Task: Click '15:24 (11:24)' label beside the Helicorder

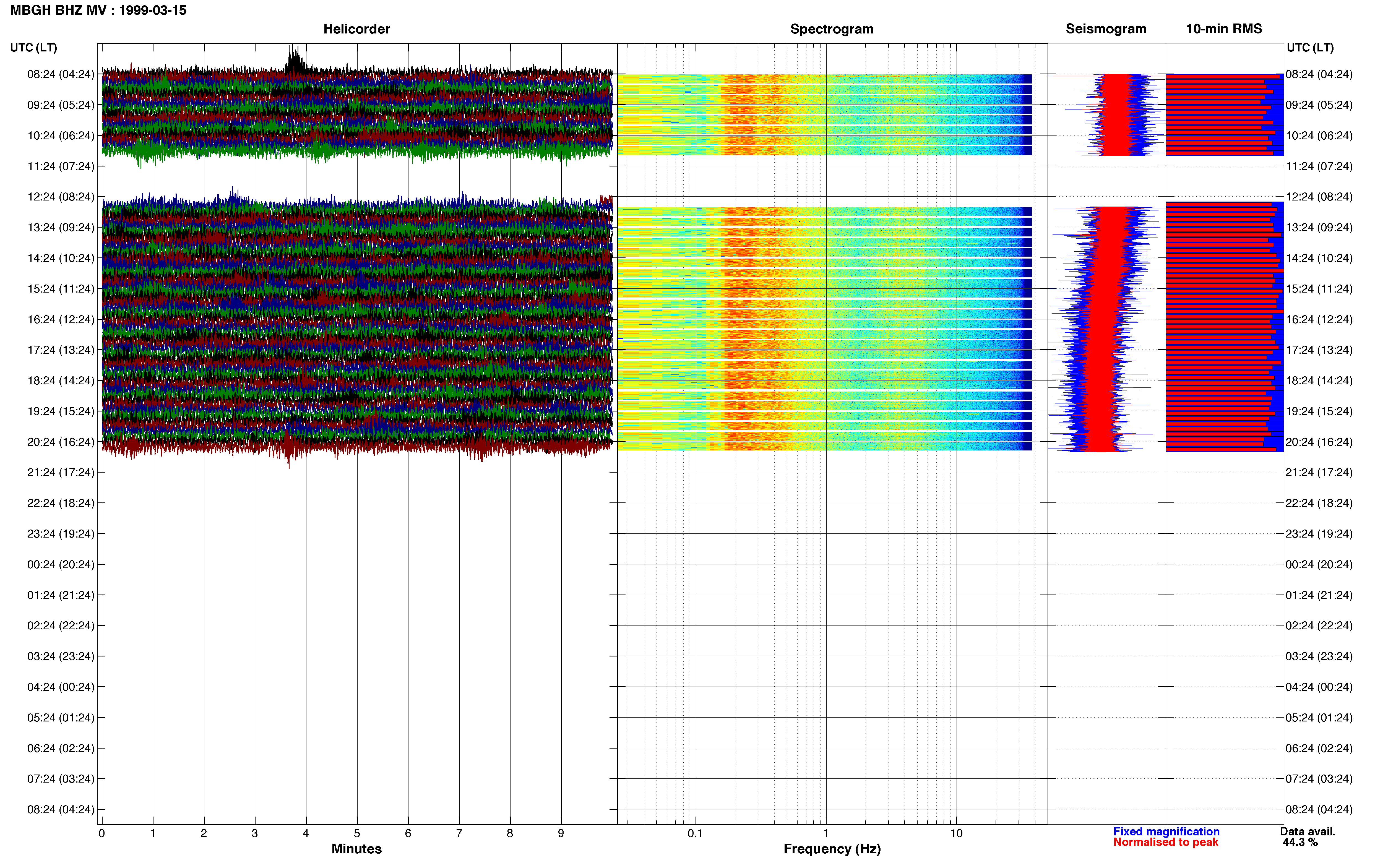Action: point(61,289)
